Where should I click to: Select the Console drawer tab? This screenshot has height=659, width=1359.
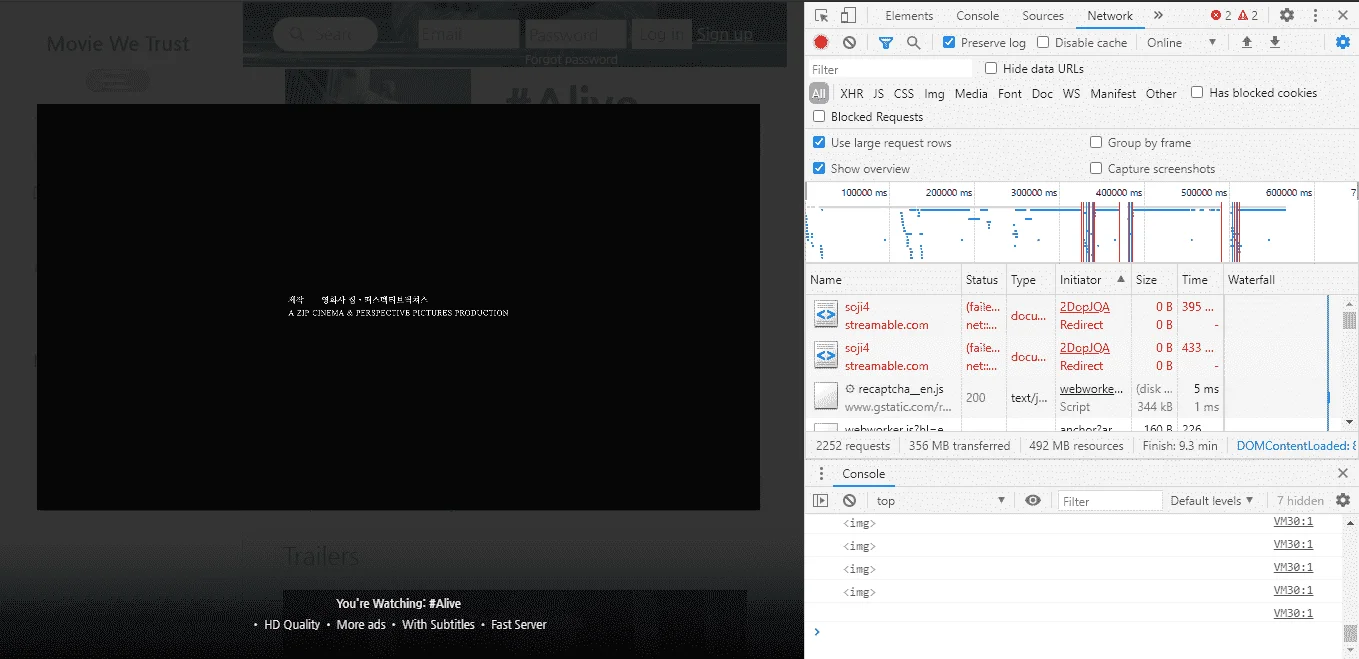pos(863,474)
